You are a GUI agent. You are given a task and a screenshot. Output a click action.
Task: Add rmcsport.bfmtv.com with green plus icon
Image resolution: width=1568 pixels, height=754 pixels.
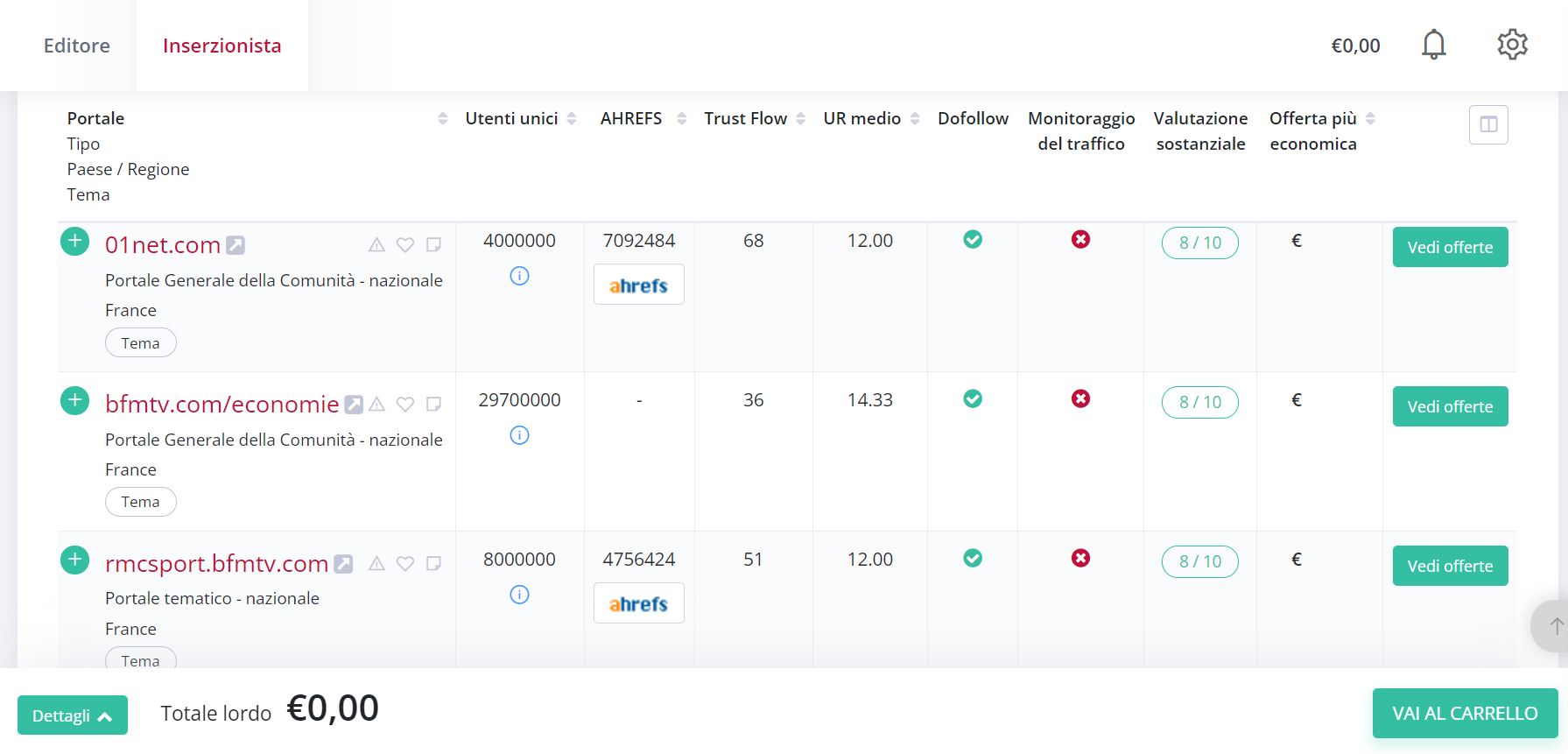click(x=75, y=560)
